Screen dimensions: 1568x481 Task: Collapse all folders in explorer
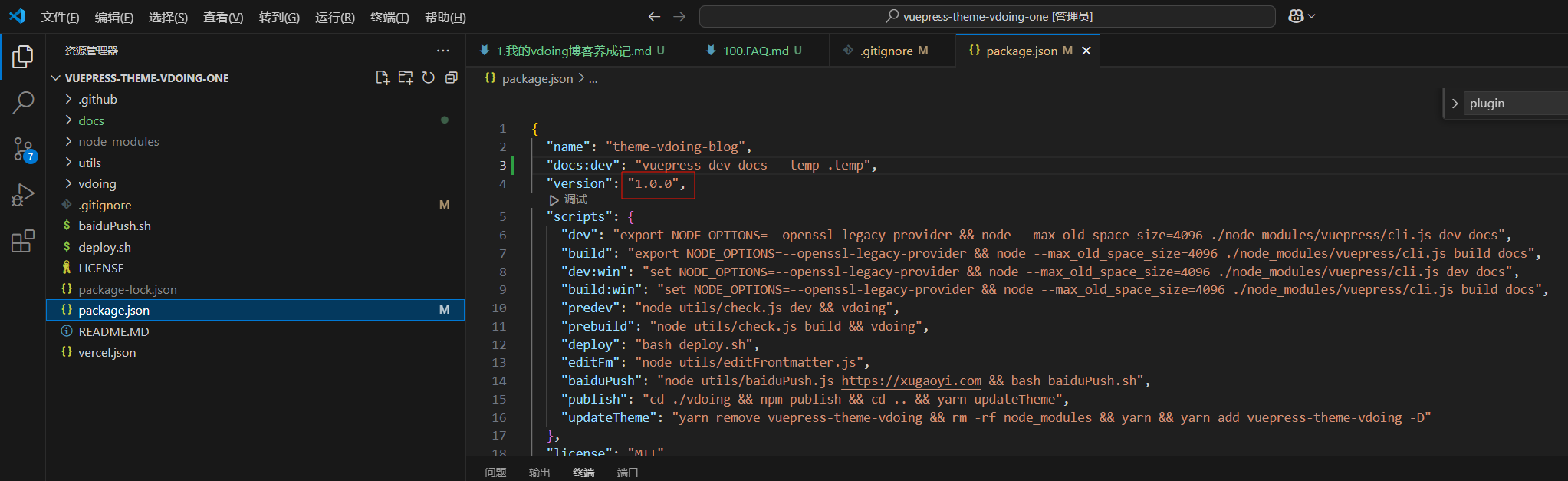(452, 77)
